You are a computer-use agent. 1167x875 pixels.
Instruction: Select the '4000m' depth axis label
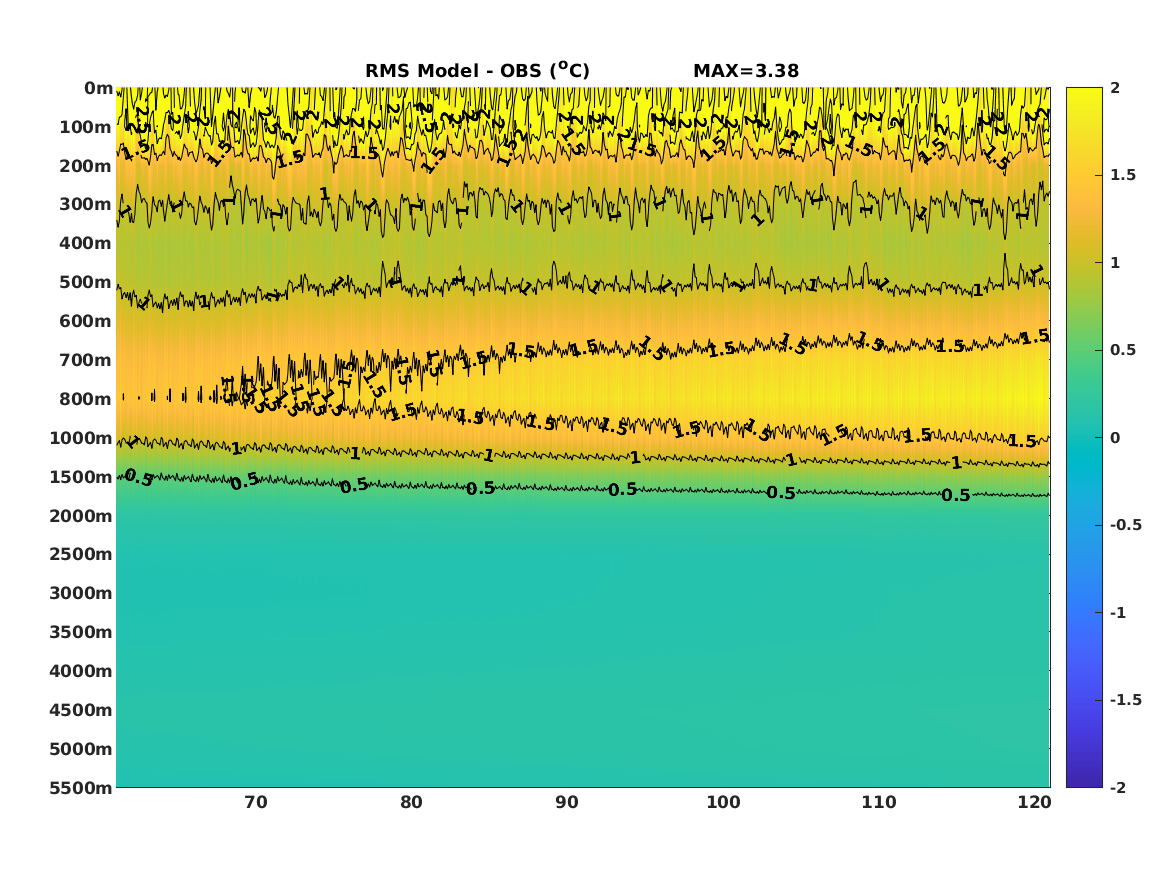[81, 671]
